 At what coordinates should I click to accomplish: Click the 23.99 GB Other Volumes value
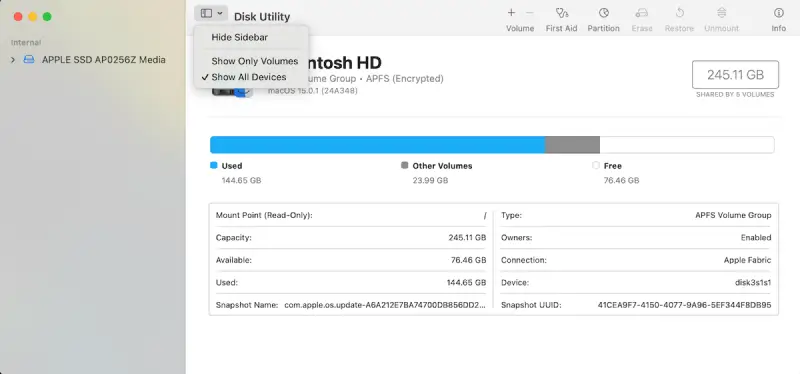point(430,180)
